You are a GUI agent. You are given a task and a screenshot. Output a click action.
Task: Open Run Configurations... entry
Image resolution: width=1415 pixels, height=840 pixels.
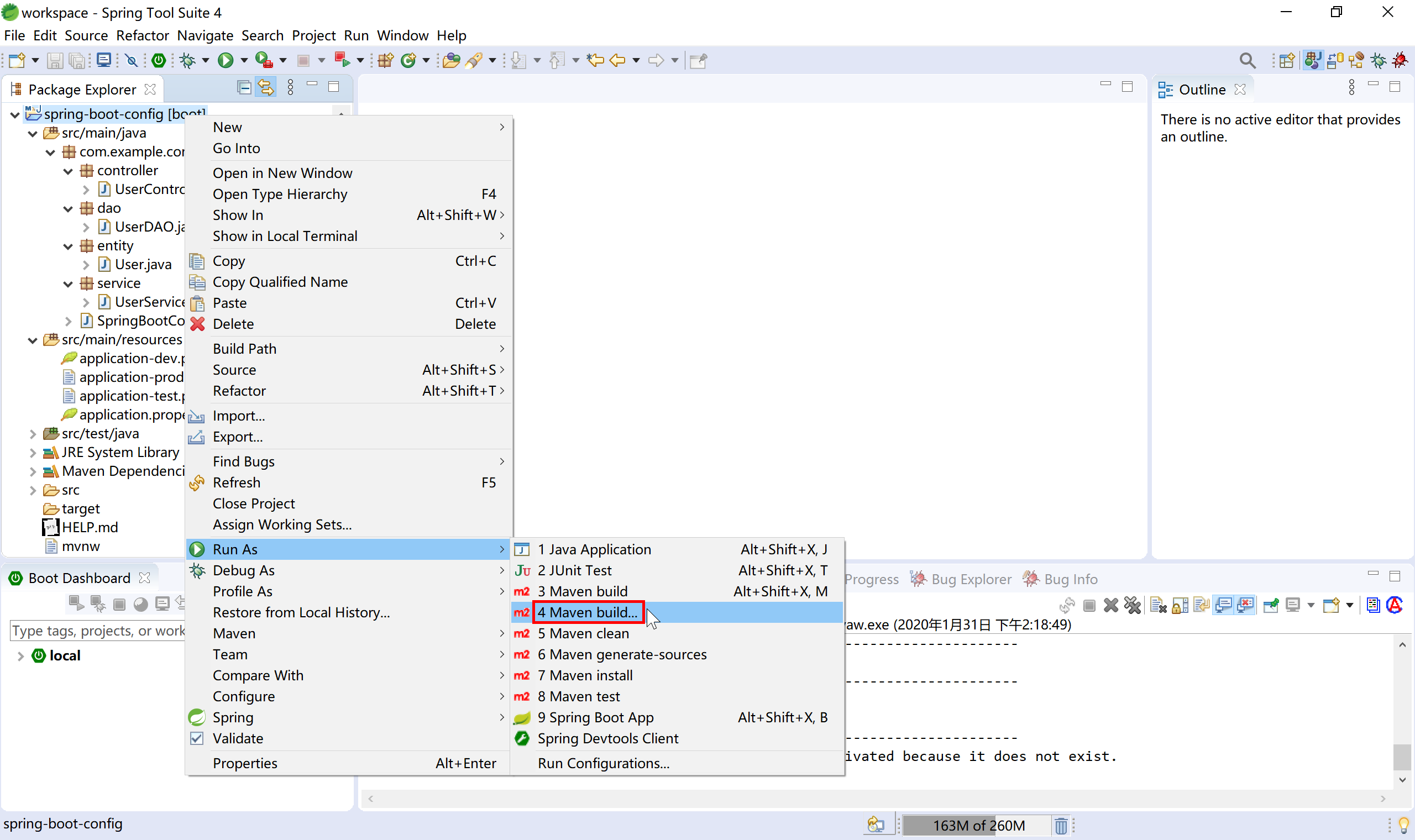[604, 763]
